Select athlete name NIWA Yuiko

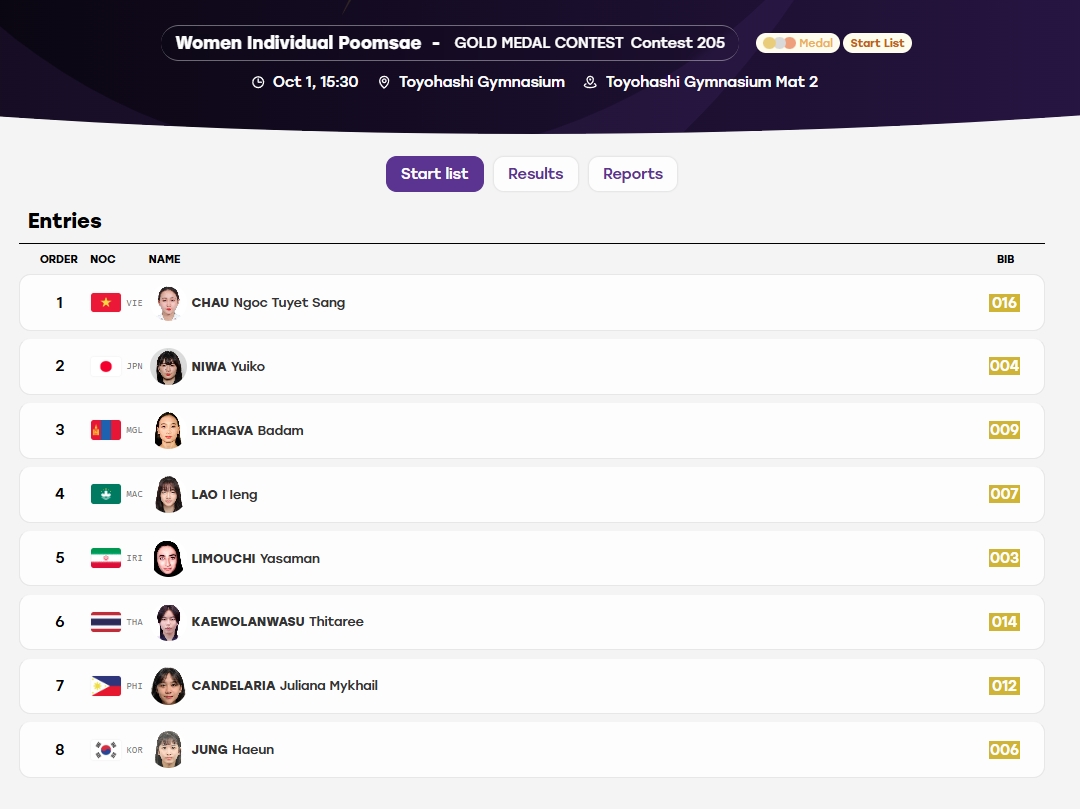(x=228, y=366)
